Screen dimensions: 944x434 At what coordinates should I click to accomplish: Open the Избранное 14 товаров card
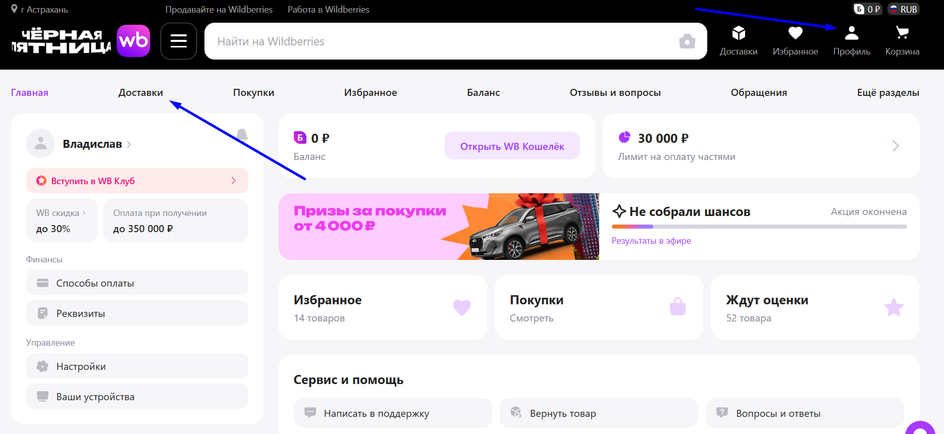pos(383,308)
